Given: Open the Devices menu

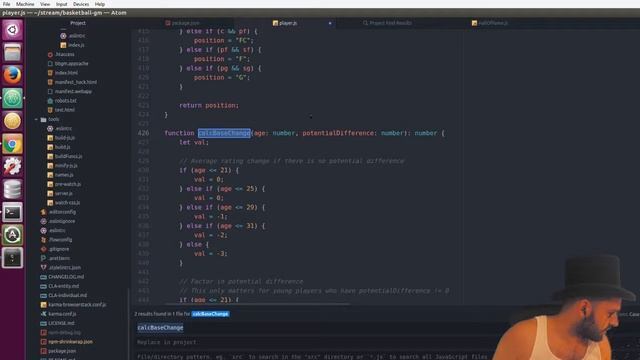Looking at the screenshot, I should [81, 4].
